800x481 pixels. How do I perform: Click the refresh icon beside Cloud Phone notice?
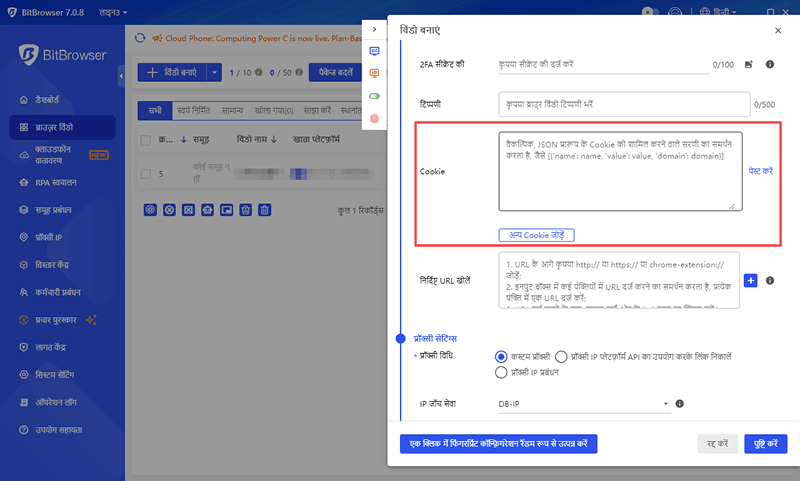[140, 39]
